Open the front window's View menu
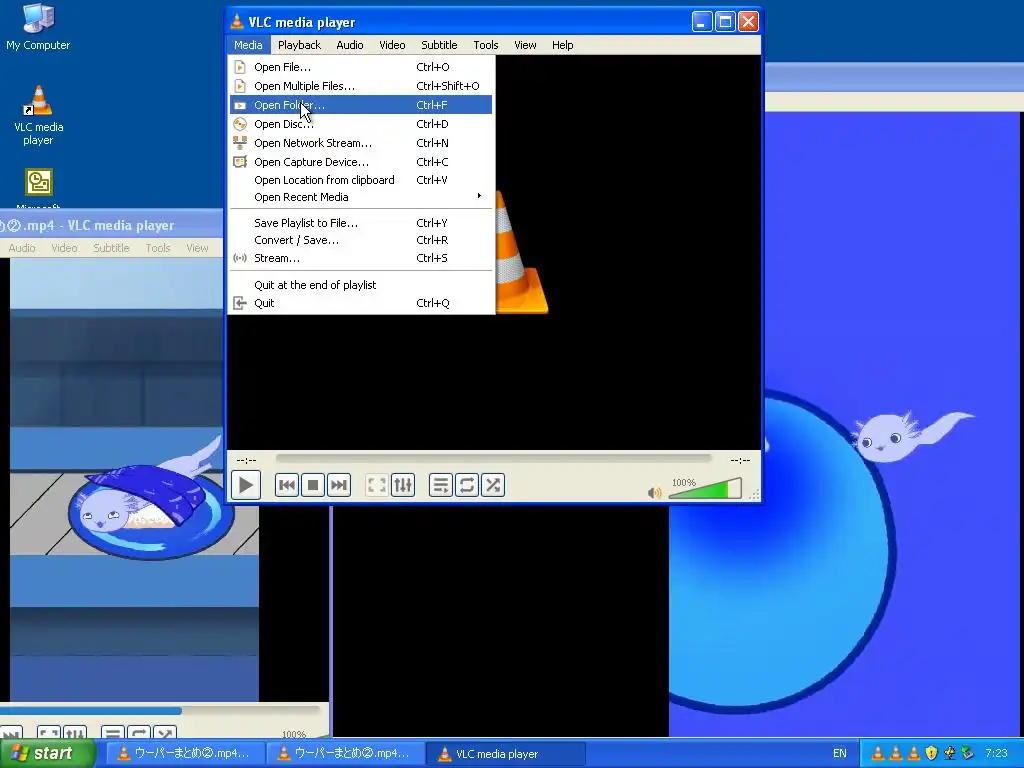Viewport: 1024px width, 768px height. coord(525,45)
